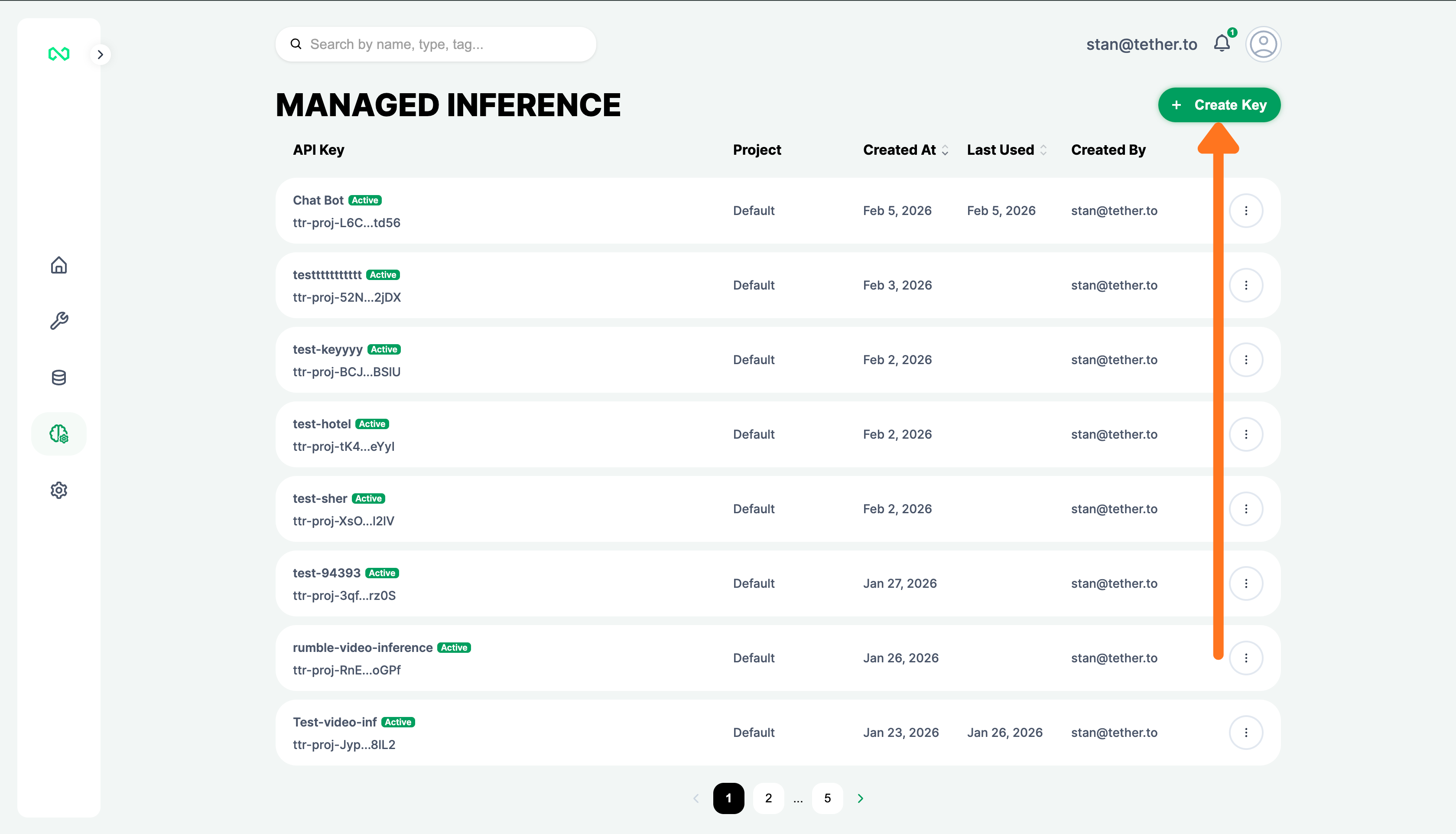This screenshot has width=1456, height=834.
Task: Open the database storage icon in sidebar
Action: point(58,378)
